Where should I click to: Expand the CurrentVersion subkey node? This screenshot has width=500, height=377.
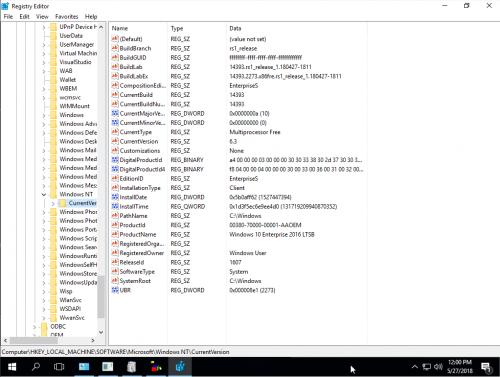point(53,203)
